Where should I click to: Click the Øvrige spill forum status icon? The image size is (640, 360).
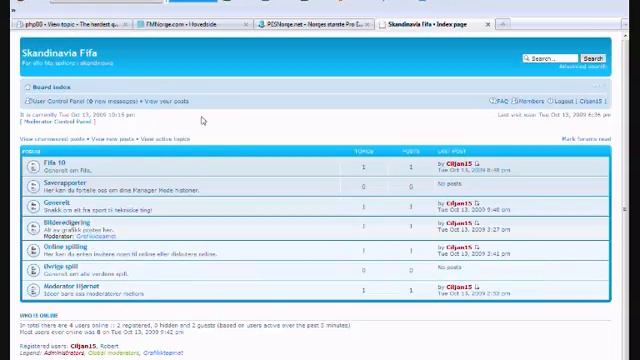pyautogui.click(x=33, y=270)
